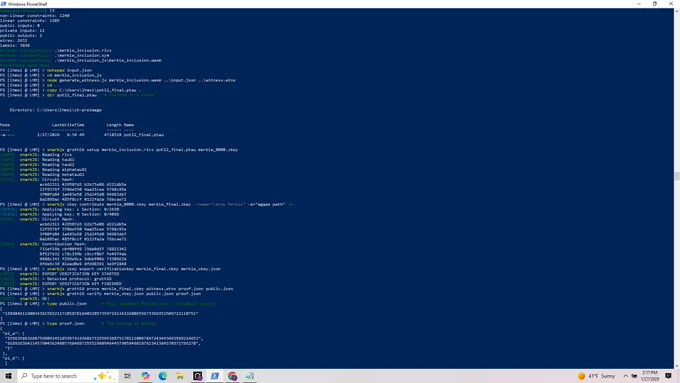The height and width of the screenshot is (383, 680).
Task: Click the PowerShell vertical scrollbar thumb
Action: [x=677, y=176]
